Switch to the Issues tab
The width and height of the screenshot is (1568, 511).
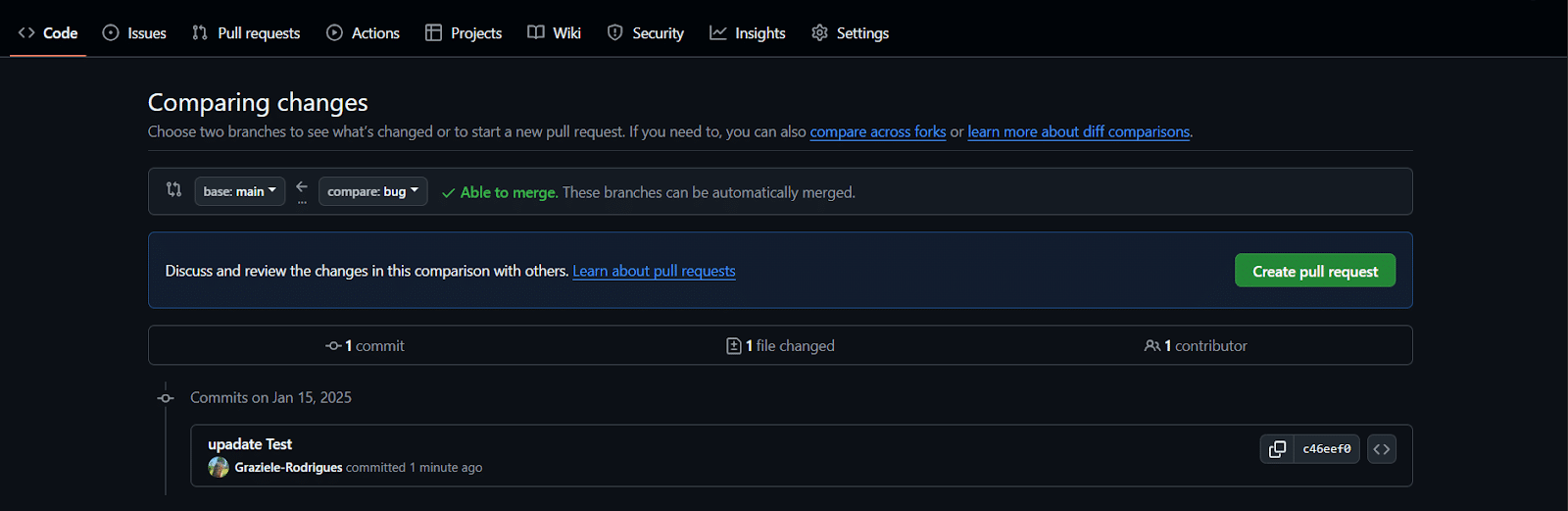(134, 33)
